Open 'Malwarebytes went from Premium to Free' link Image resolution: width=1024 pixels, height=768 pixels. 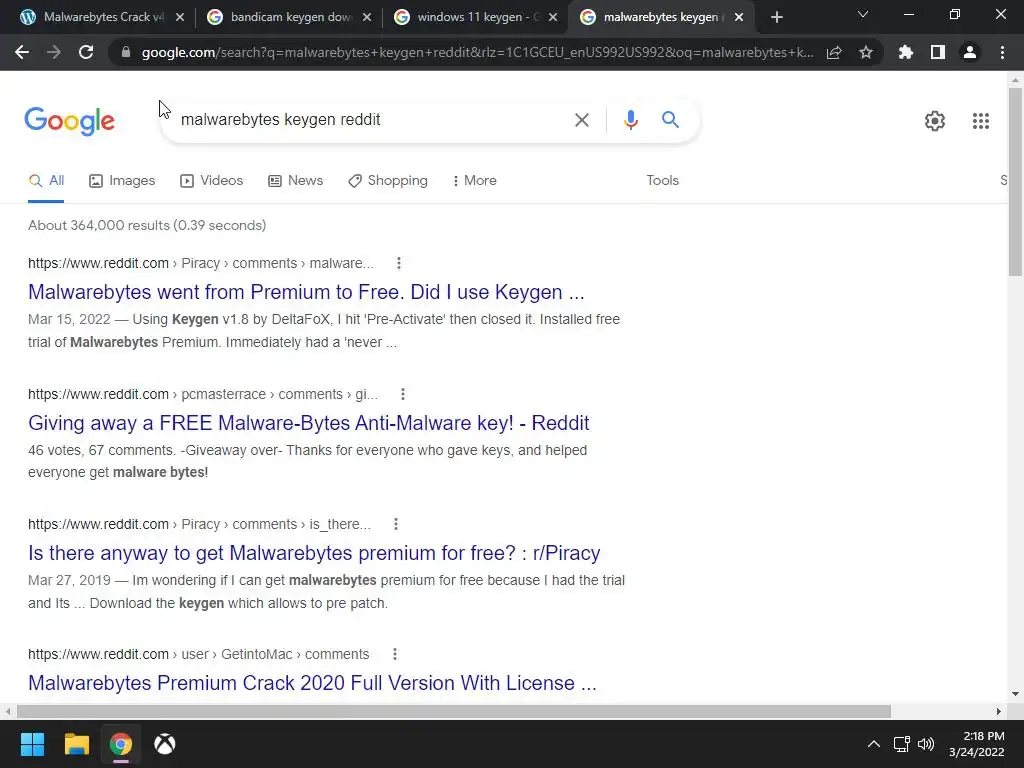click(x=306, y=292)
